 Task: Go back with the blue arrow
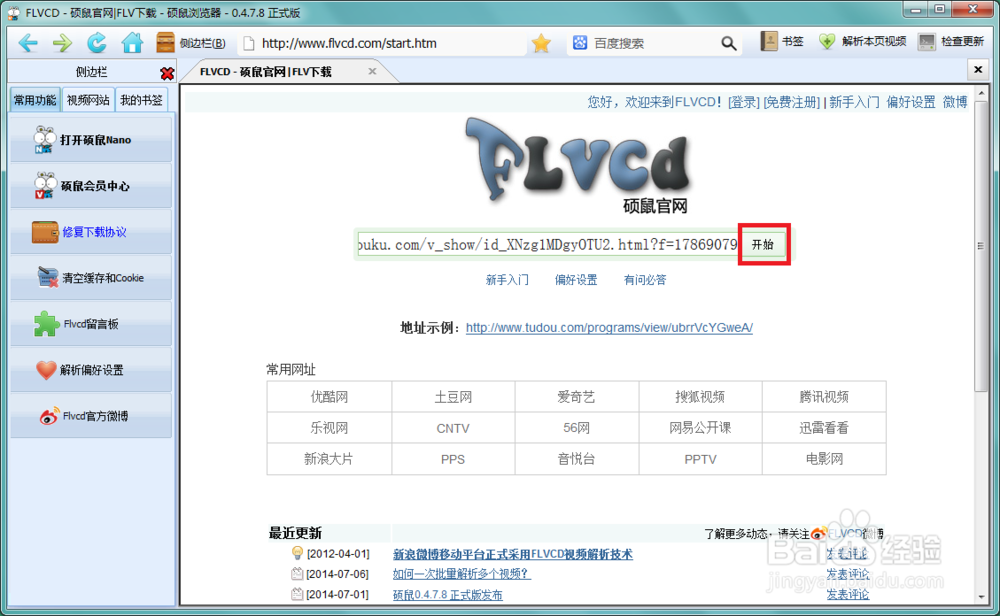point(28,43)
